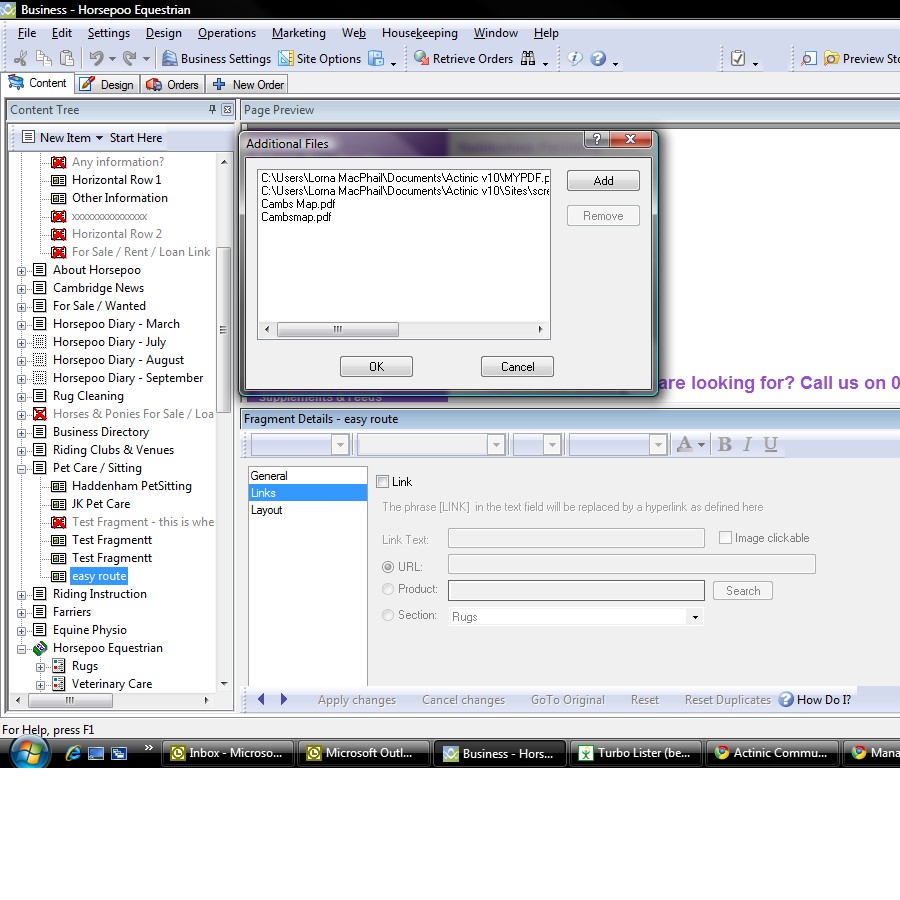The image size is (900, 900).
Task: Click the file list horizontal scrollbar thumb
Action: pyautogui.click(x=337, y=329)
